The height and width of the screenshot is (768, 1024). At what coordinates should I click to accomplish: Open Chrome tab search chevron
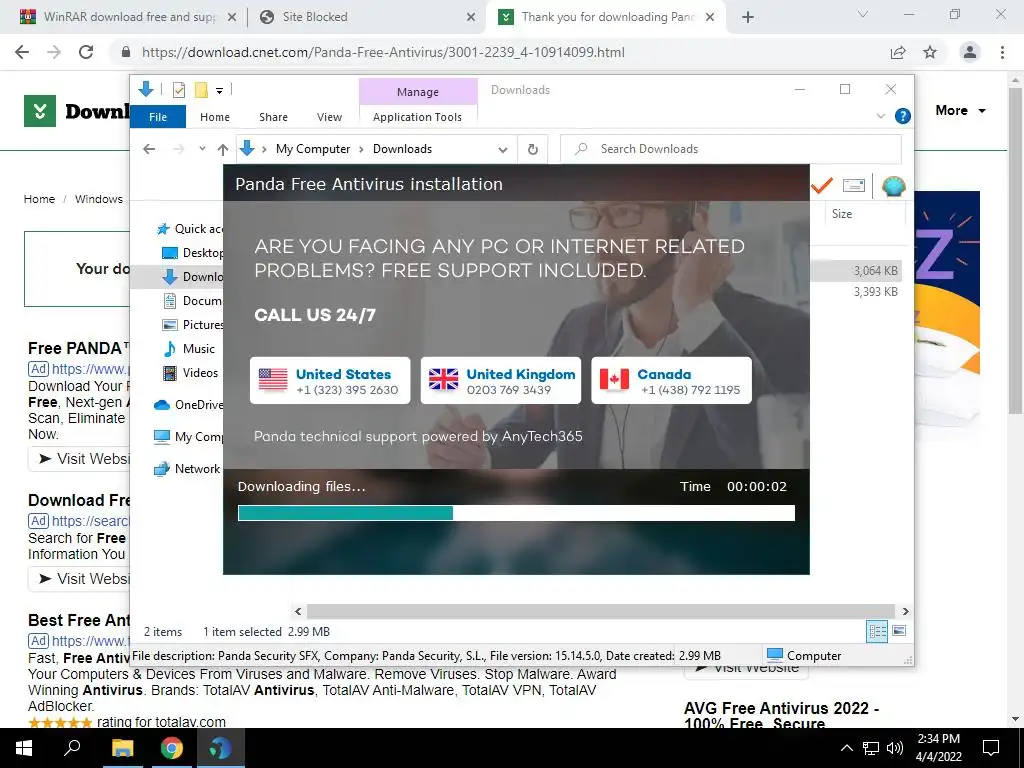point(863,14)
